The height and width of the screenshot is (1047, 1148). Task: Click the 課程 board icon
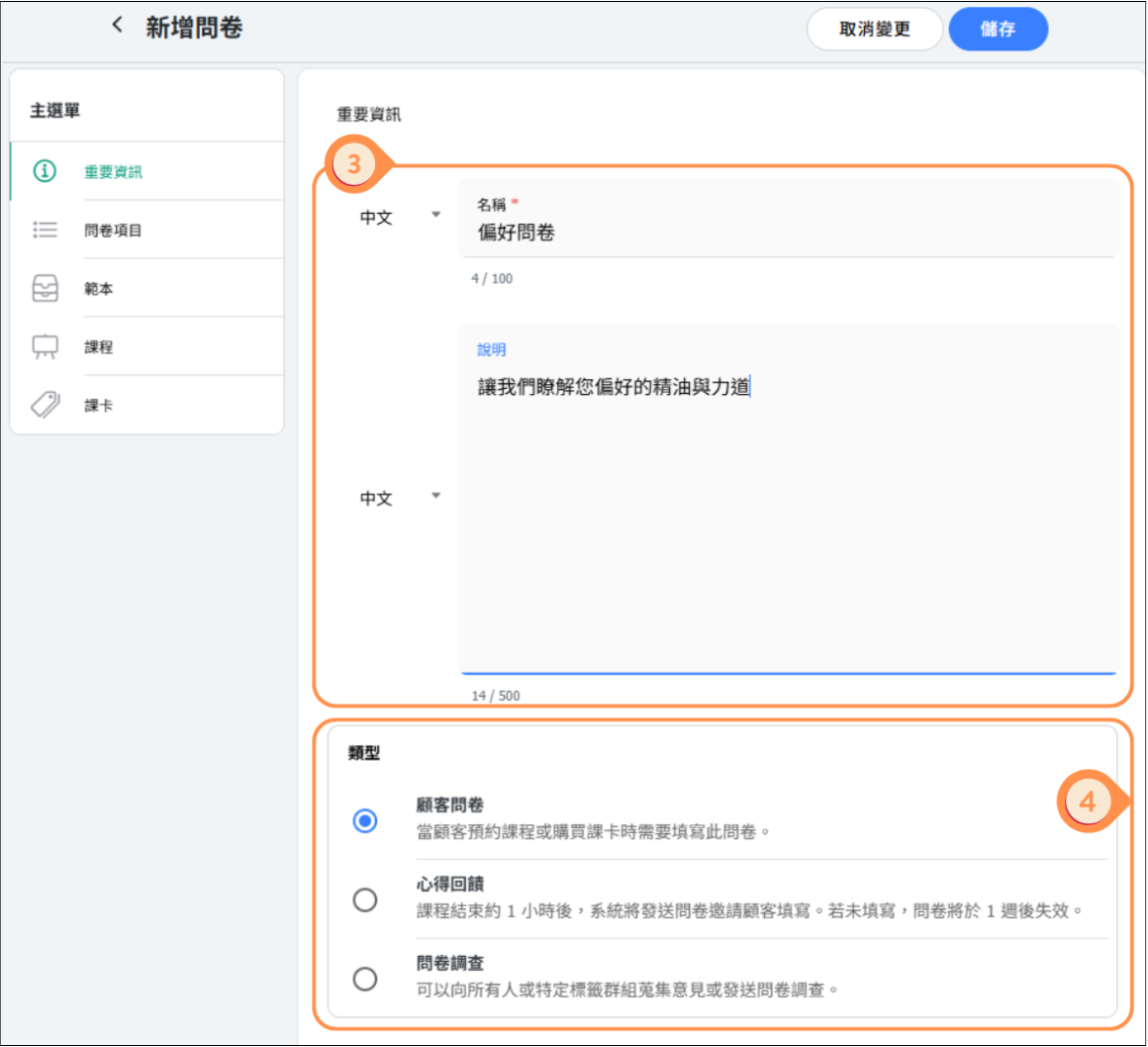tap(46, 346)
